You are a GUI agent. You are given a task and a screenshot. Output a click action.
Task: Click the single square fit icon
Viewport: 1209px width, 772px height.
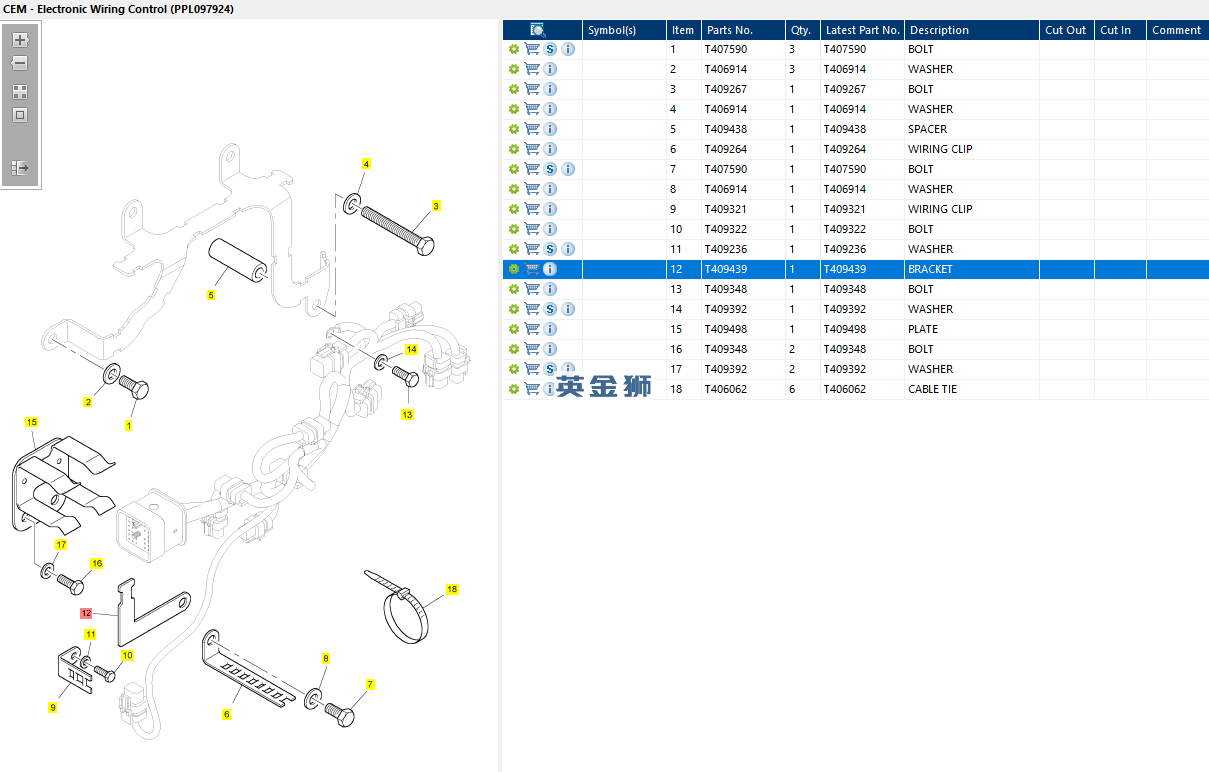tap(20, 115)
